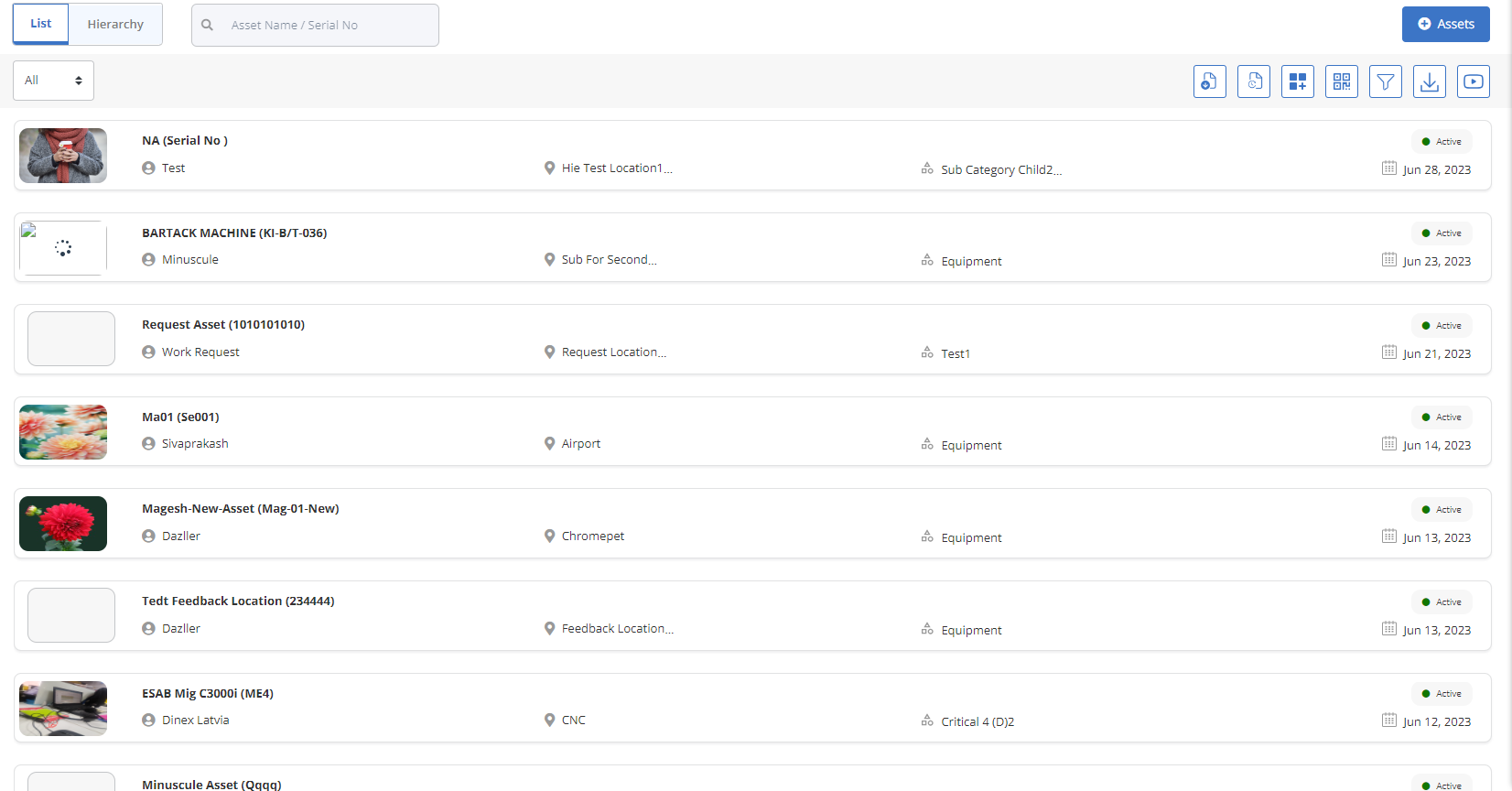This screenshot has width=1512, height=791.
Task: Click the grid-plus add widget icon
Action: pos(1297,81)
